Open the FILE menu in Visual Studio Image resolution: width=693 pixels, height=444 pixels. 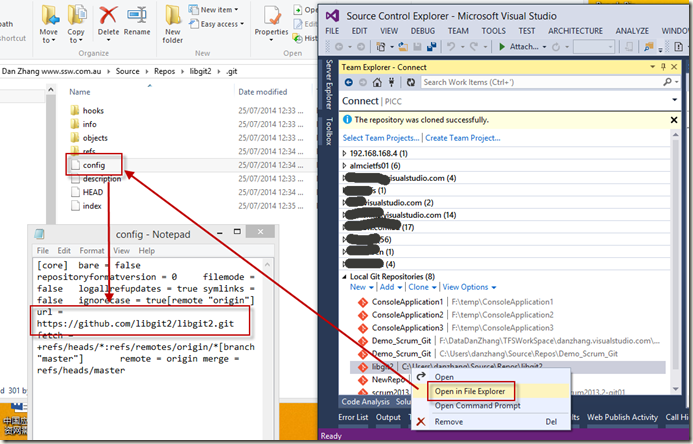[x=332, y=31]
